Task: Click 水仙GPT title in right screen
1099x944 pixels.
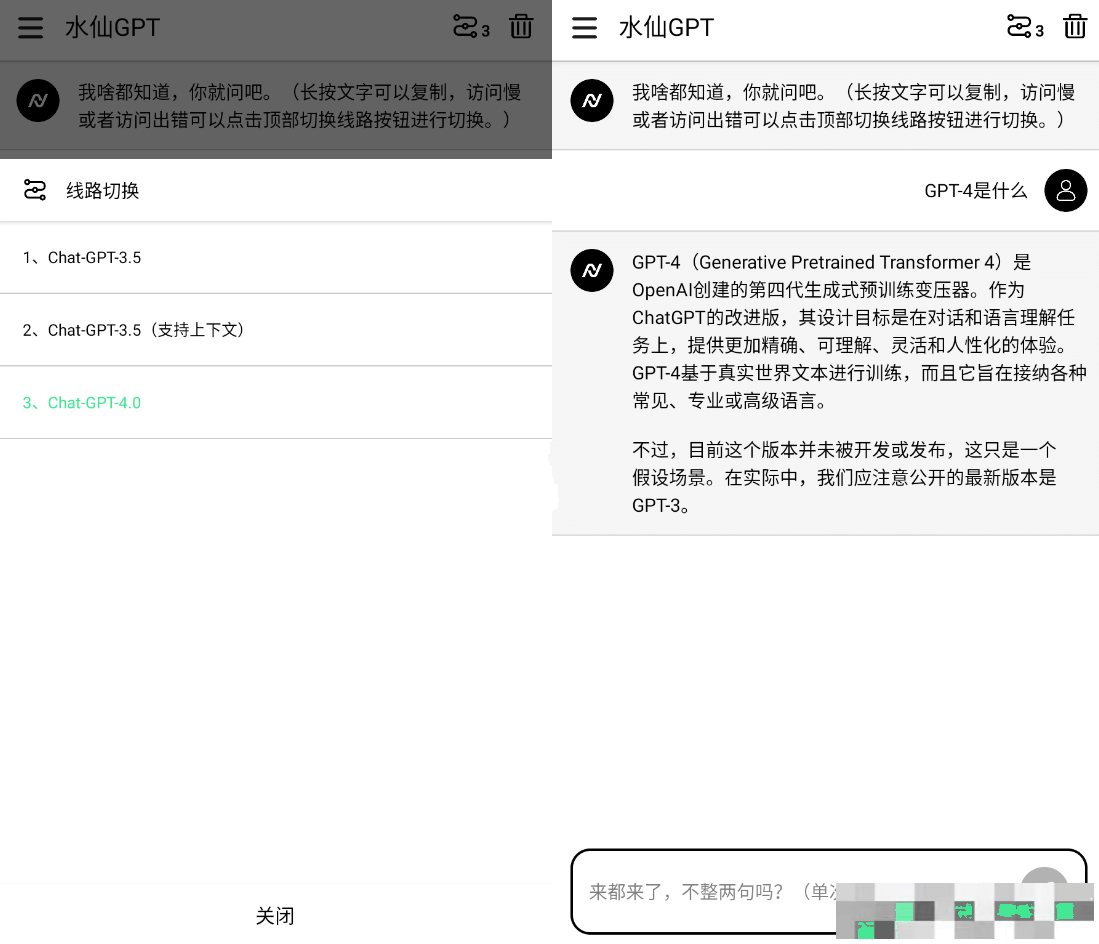Action: [x=666, y=27]
